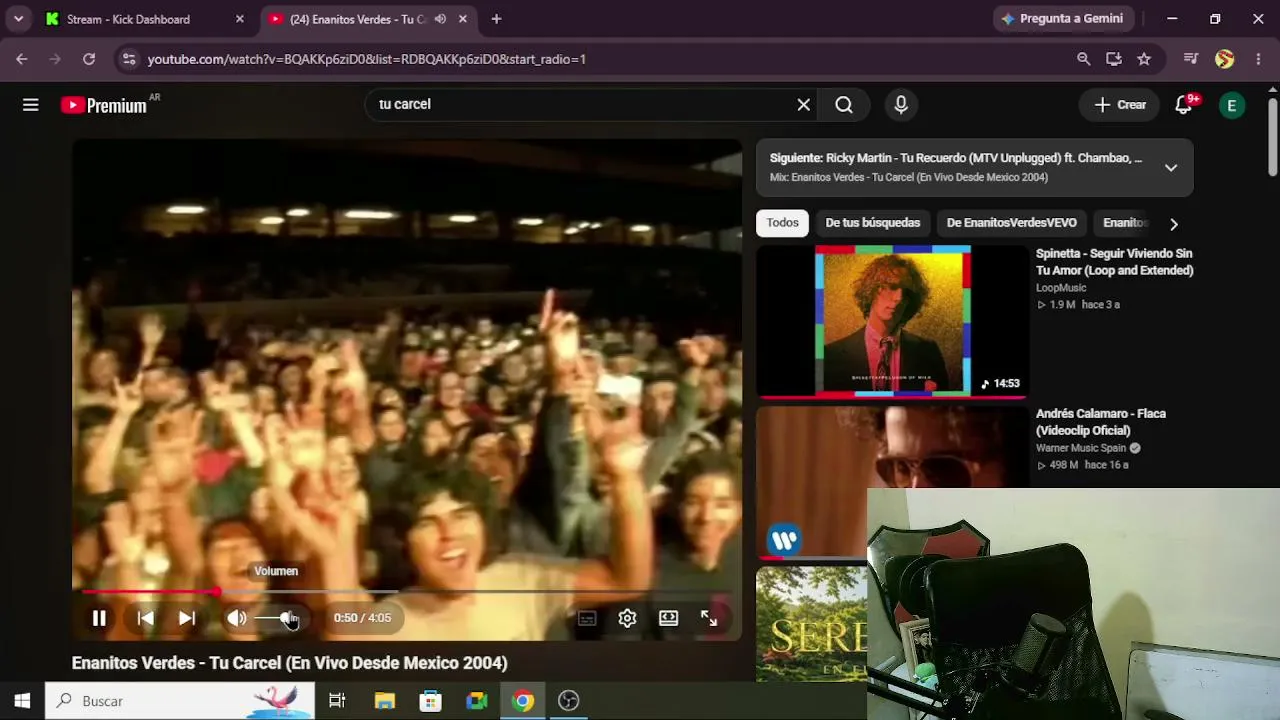Go to the previous video

click(x=146, y=618)
